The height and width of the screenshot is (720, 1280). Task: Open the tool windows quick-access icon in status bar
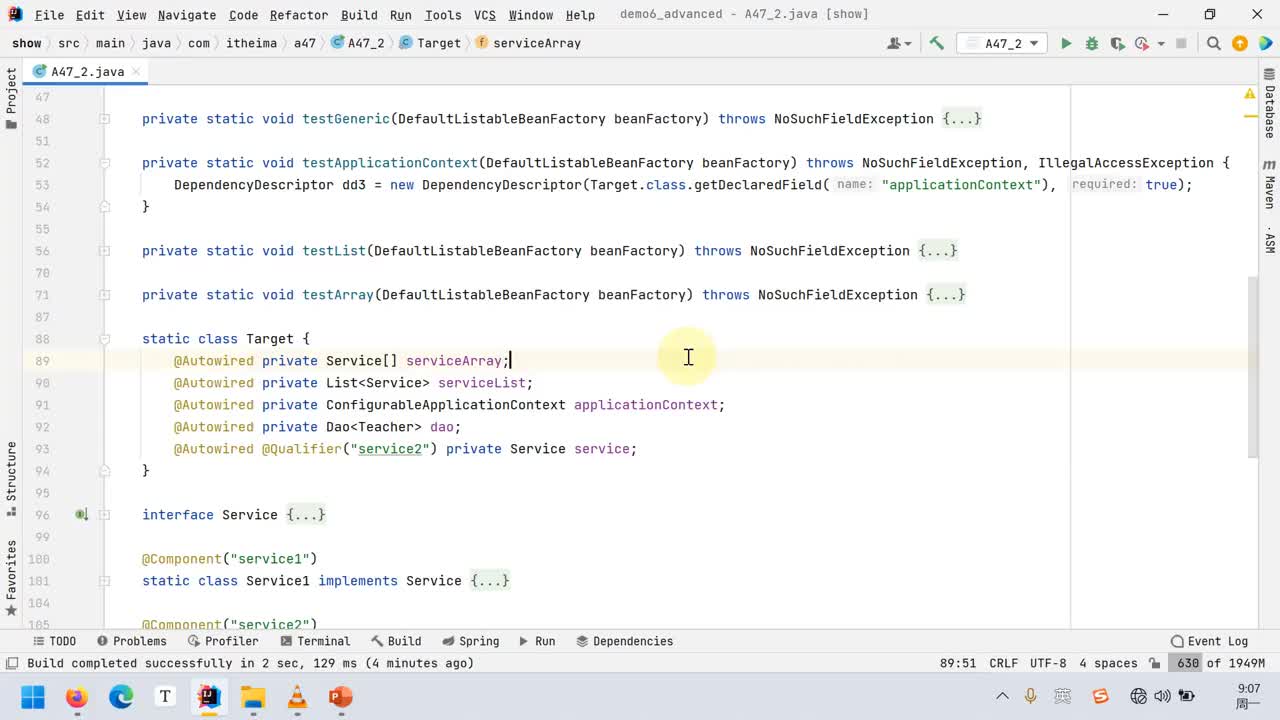click(12, 663)
